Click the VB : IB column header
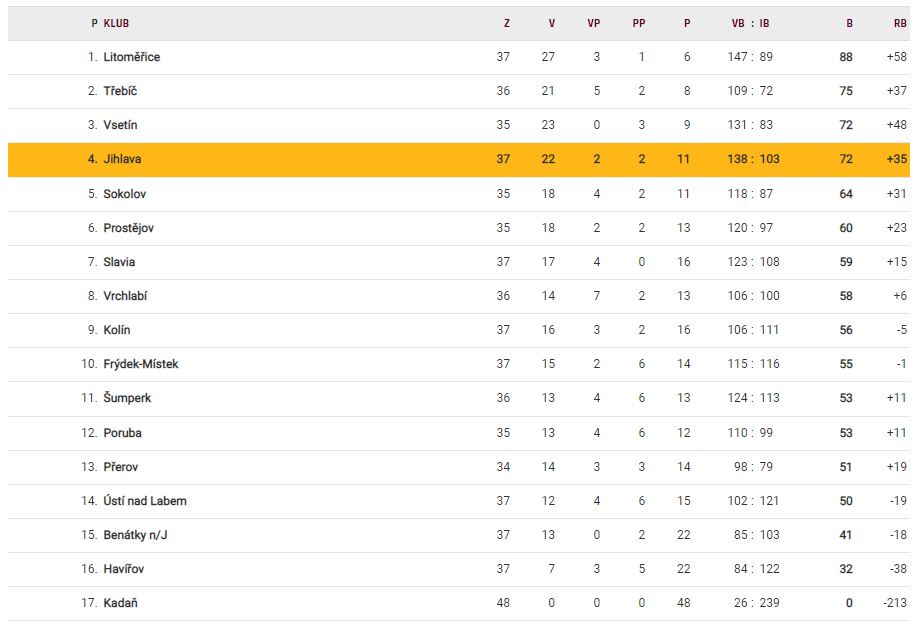This screenshot has height=621, width=920. 750,23
